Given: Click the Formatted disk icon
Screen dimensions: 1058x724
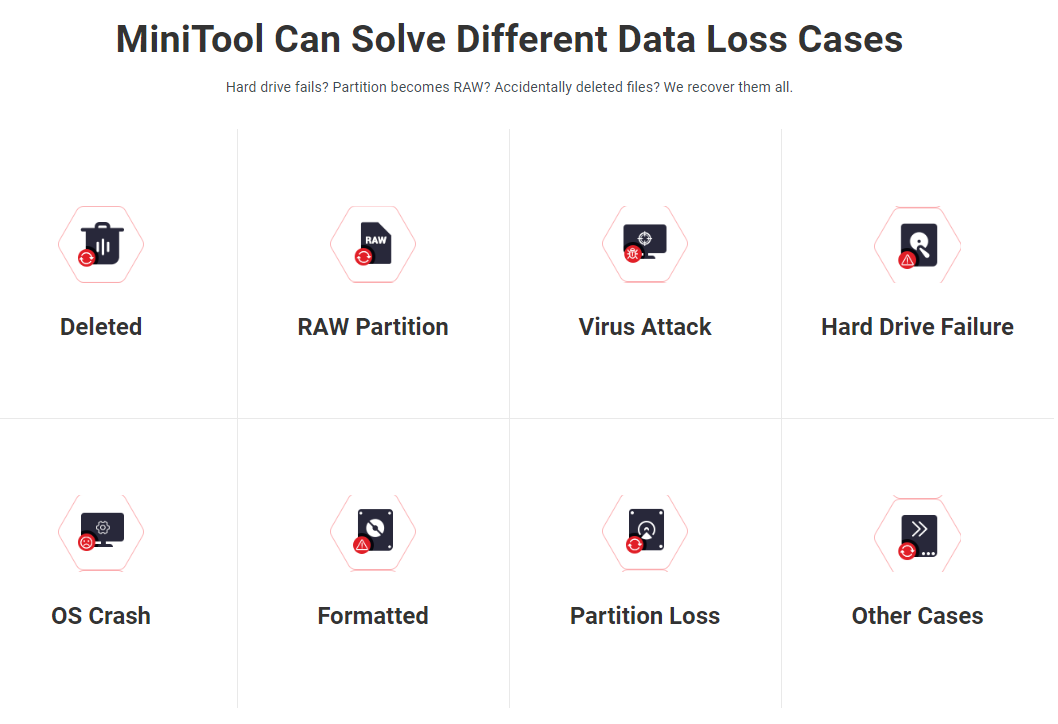Looking at the screenshot, I should point(374,531).
